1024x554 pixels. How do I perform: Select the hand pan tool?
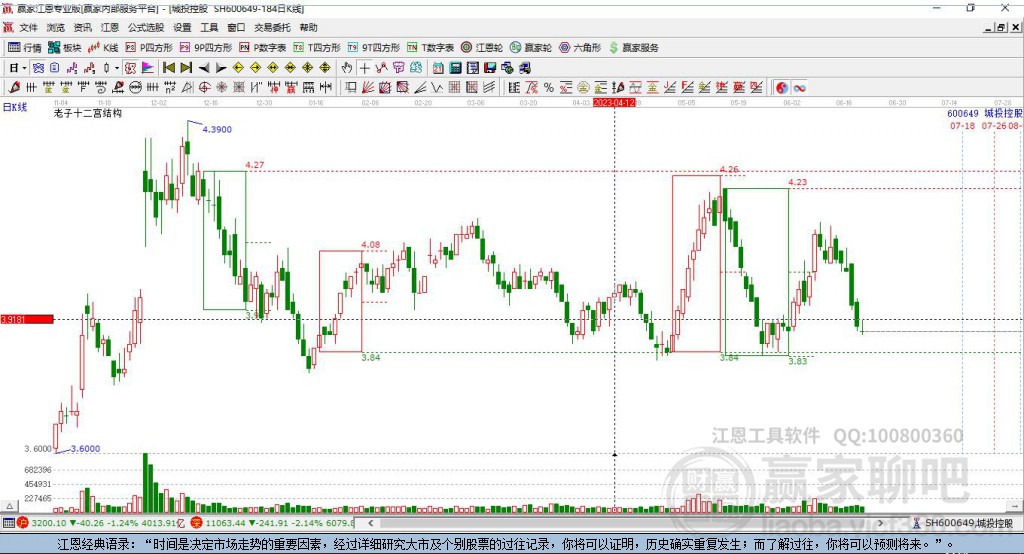(x=347, y=68)
